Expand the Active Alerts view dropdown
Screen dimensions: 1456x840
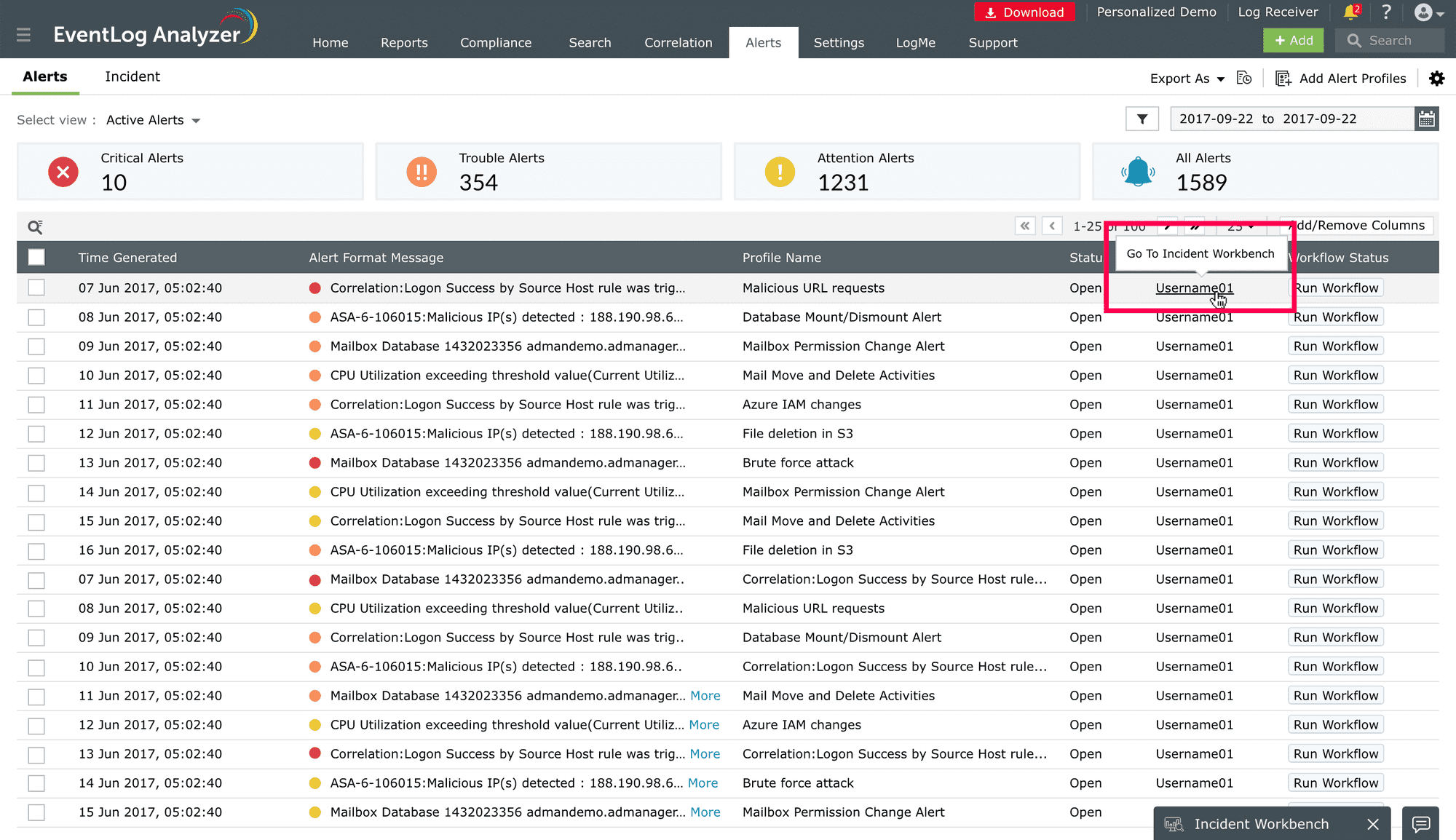pos(154,120)
